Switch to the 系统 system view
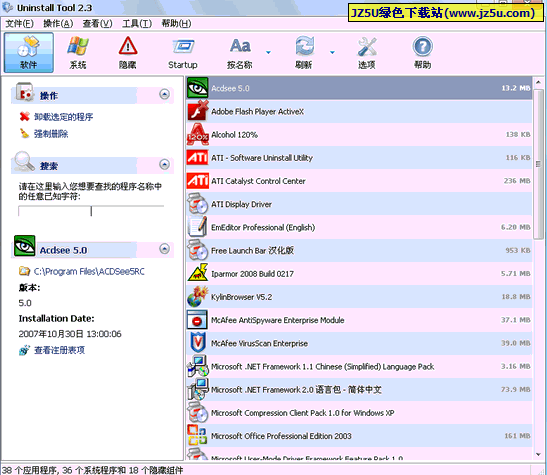547x475 pixels. (78, 53)
